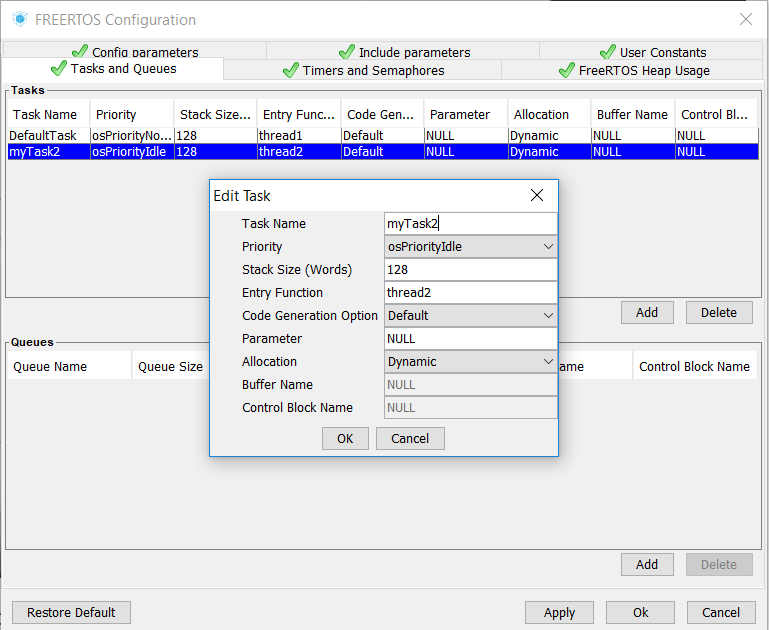This screenshot has width=769, height=630.
Task: Click the Dynamic cell in DefaultTask row
Action: click(549, 136)
